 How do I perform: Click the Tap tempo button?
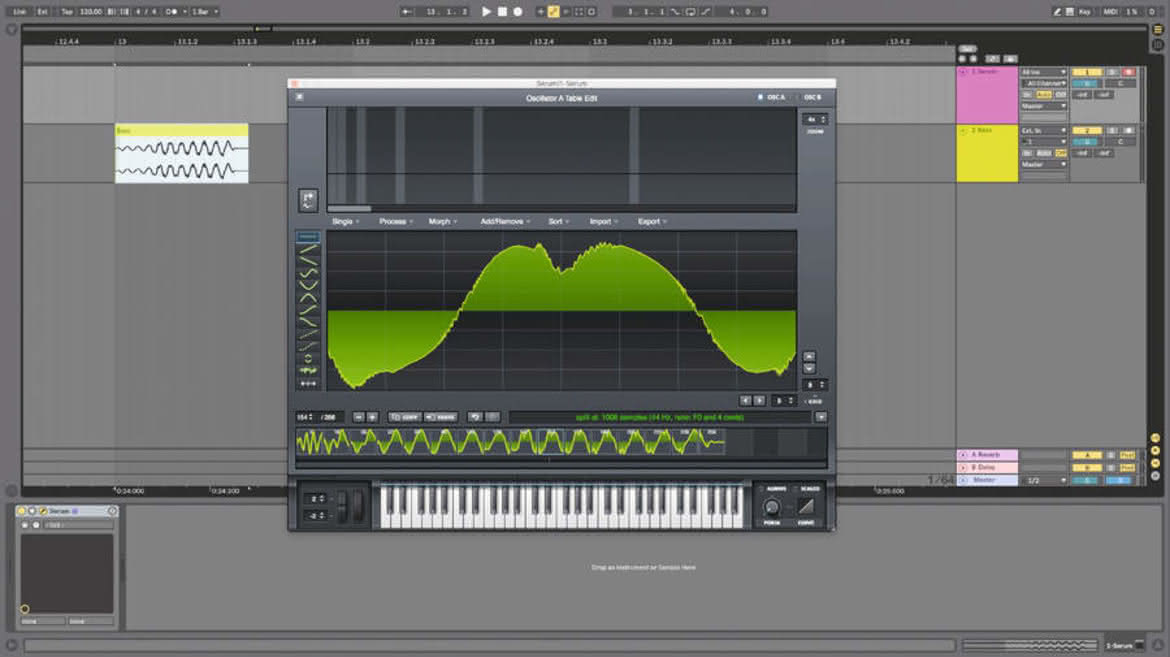click(67, 11)
